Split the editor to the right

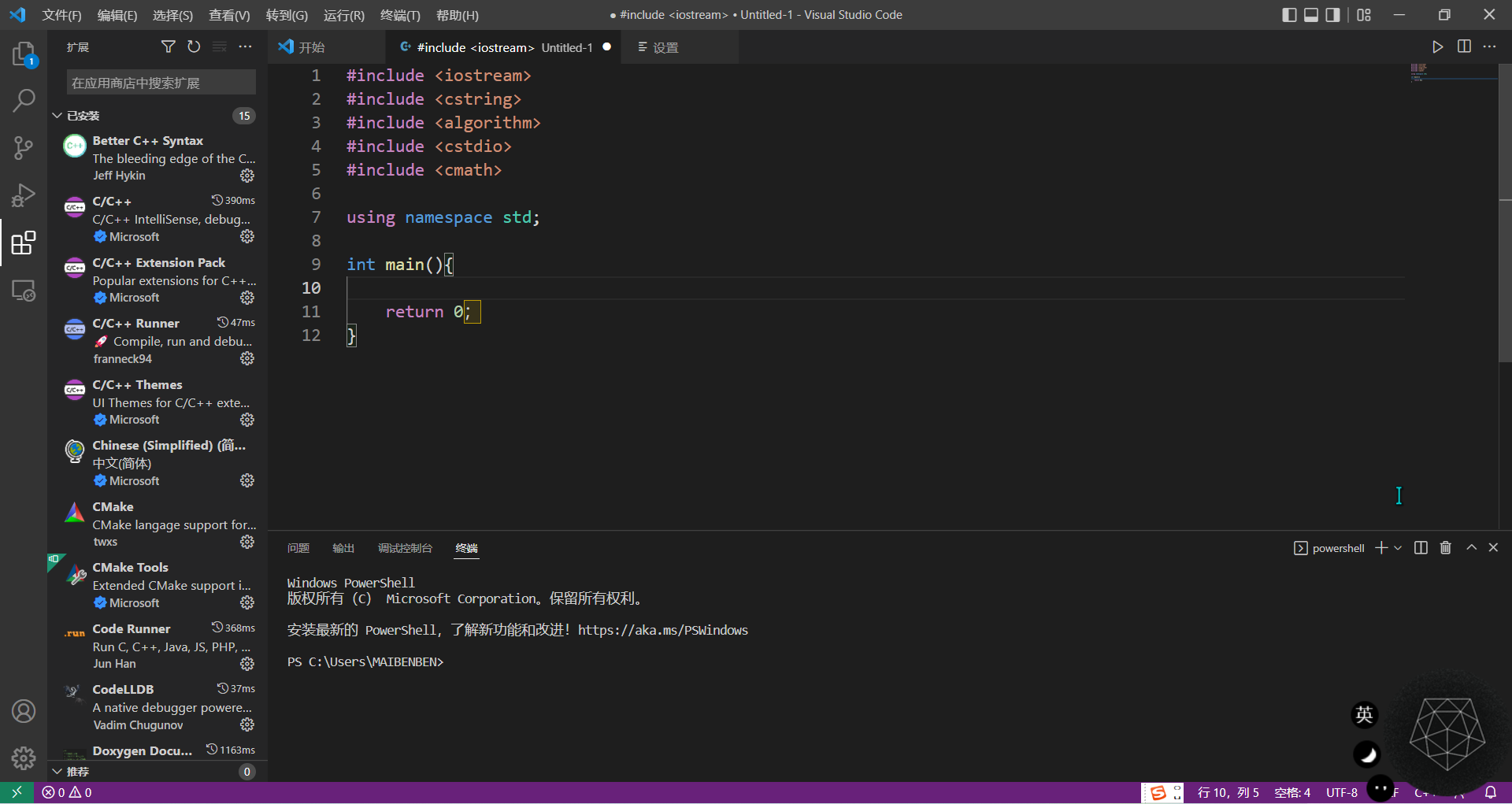(1464, 47)
